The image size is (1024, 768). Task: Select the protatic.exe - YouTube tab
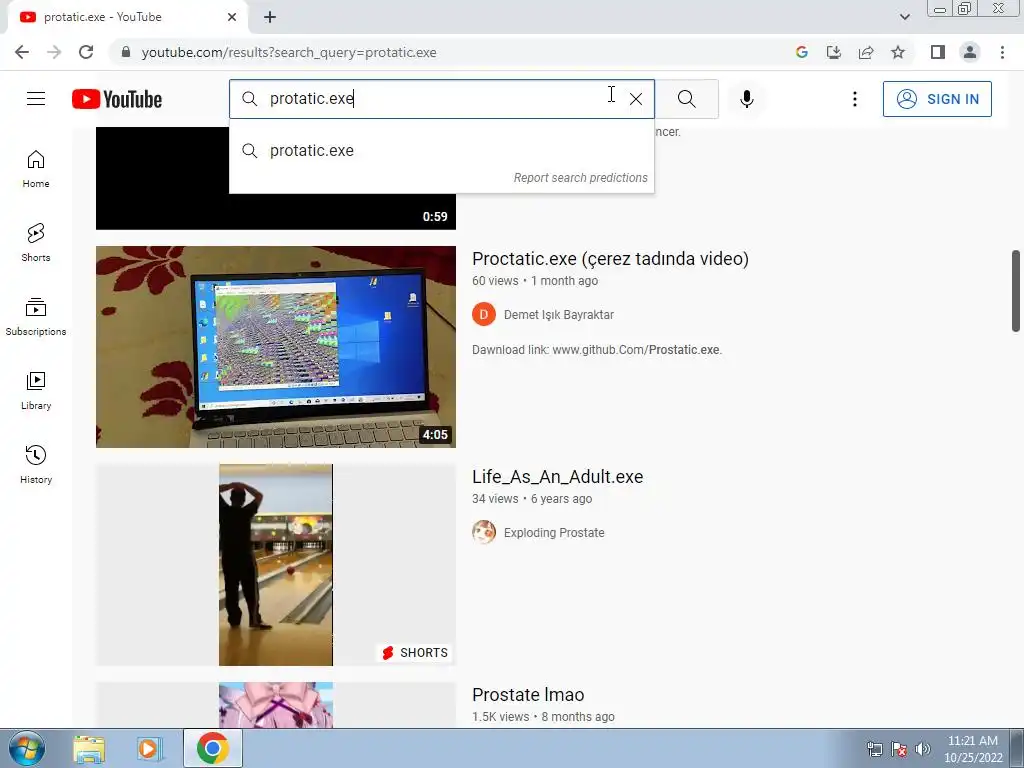[127, 17]
